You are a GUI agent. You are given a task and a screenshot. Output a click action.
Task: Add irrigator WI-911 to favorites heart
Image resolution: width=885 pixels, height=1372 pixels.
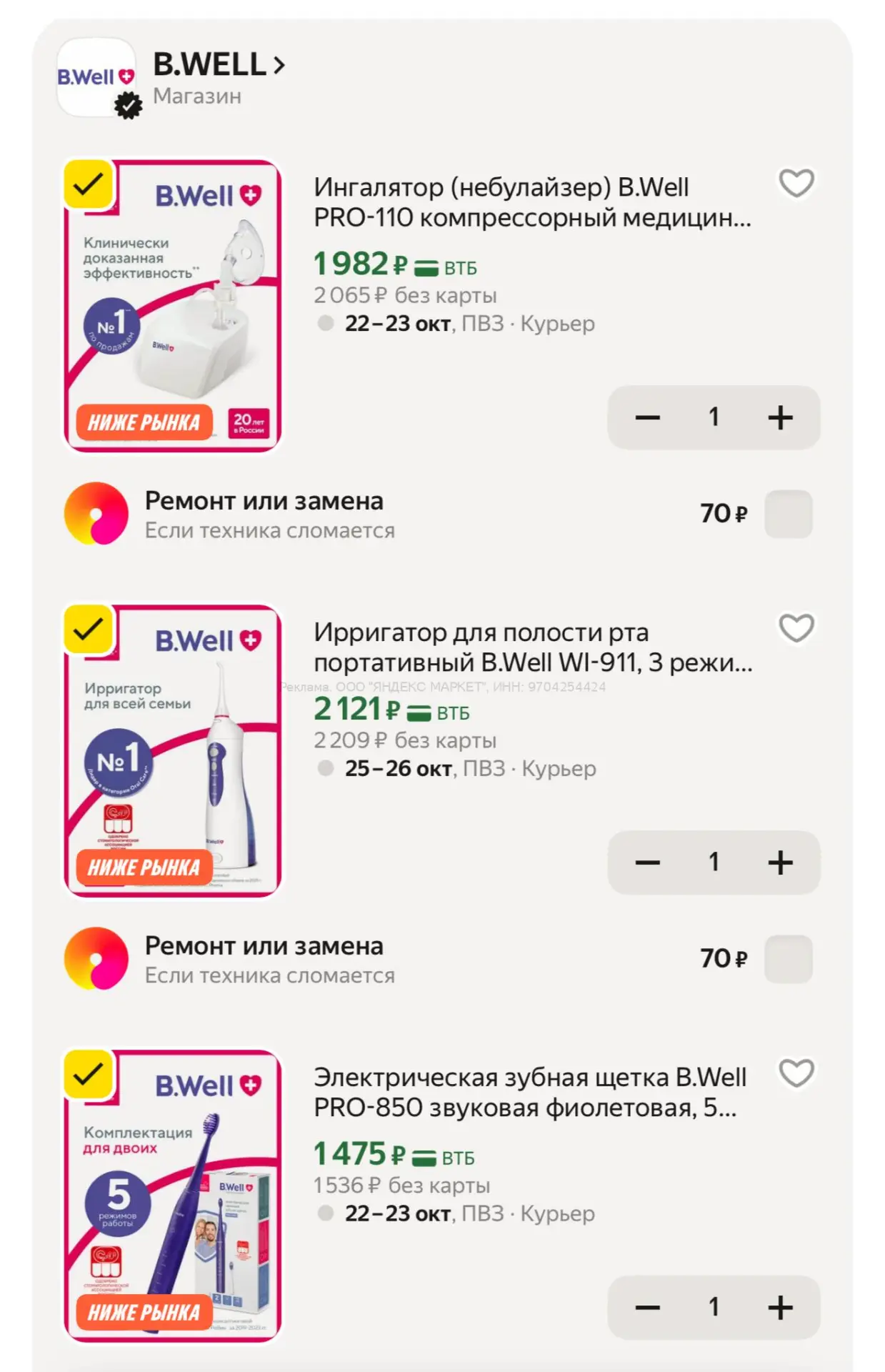796,629
